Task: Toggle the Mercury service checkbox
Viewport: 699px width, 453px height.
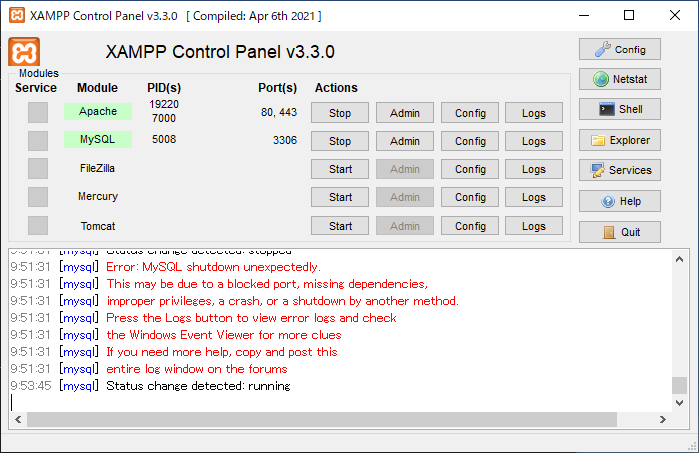Action: click(x=38, y=197)
